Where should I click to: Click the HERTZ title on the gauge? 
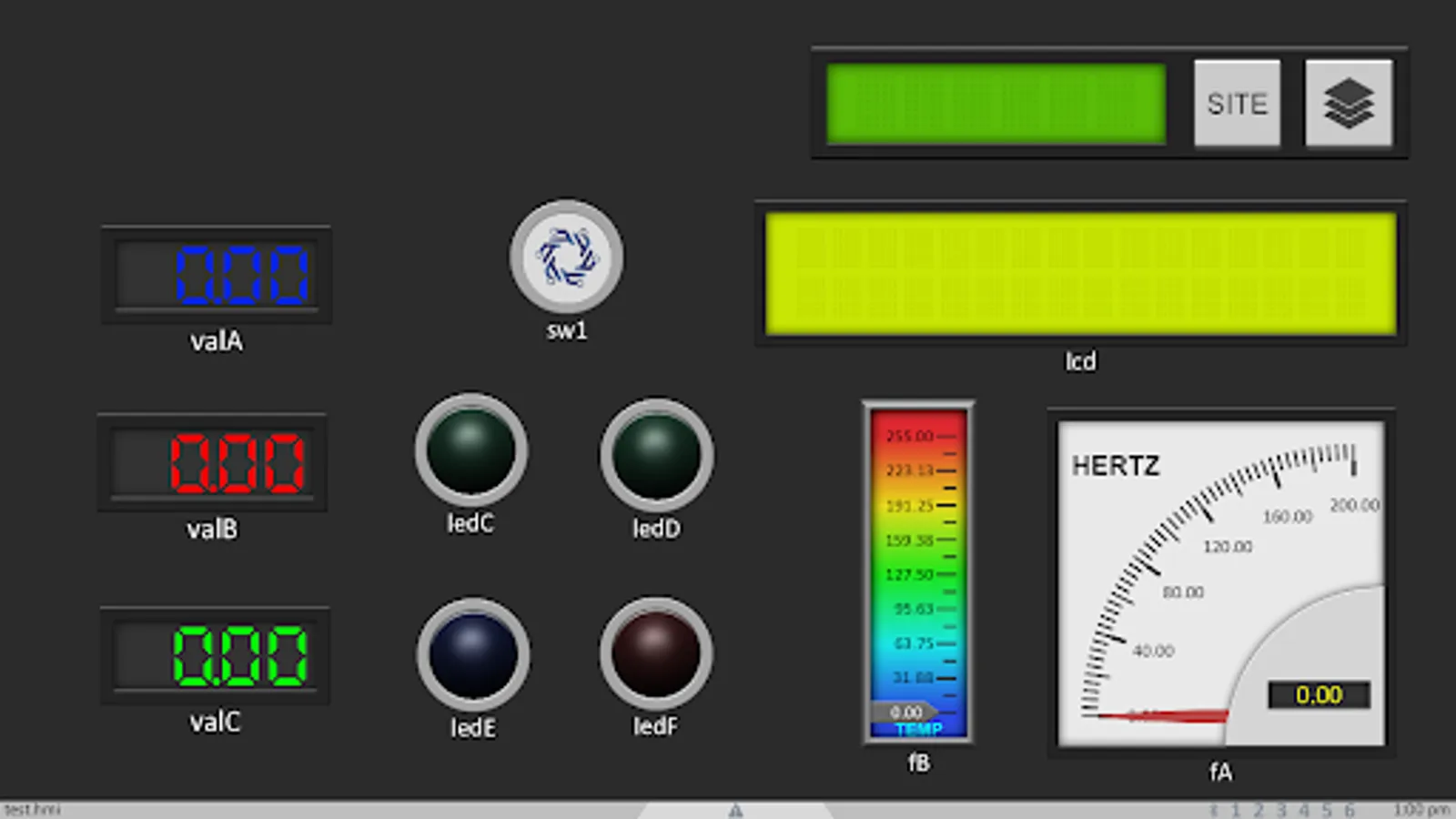[x=1116, y=466]
